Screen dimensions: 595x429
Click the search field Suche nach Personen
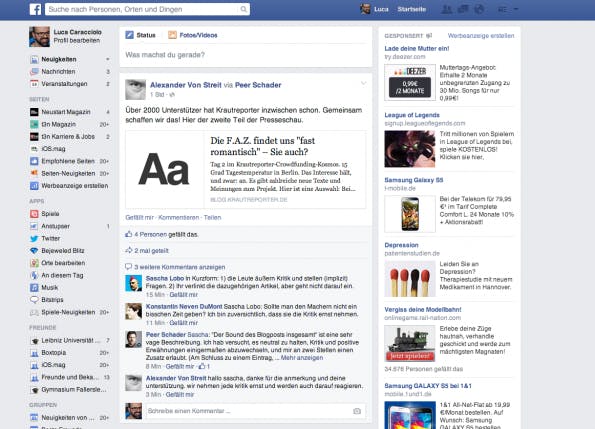tap(143, 9)
